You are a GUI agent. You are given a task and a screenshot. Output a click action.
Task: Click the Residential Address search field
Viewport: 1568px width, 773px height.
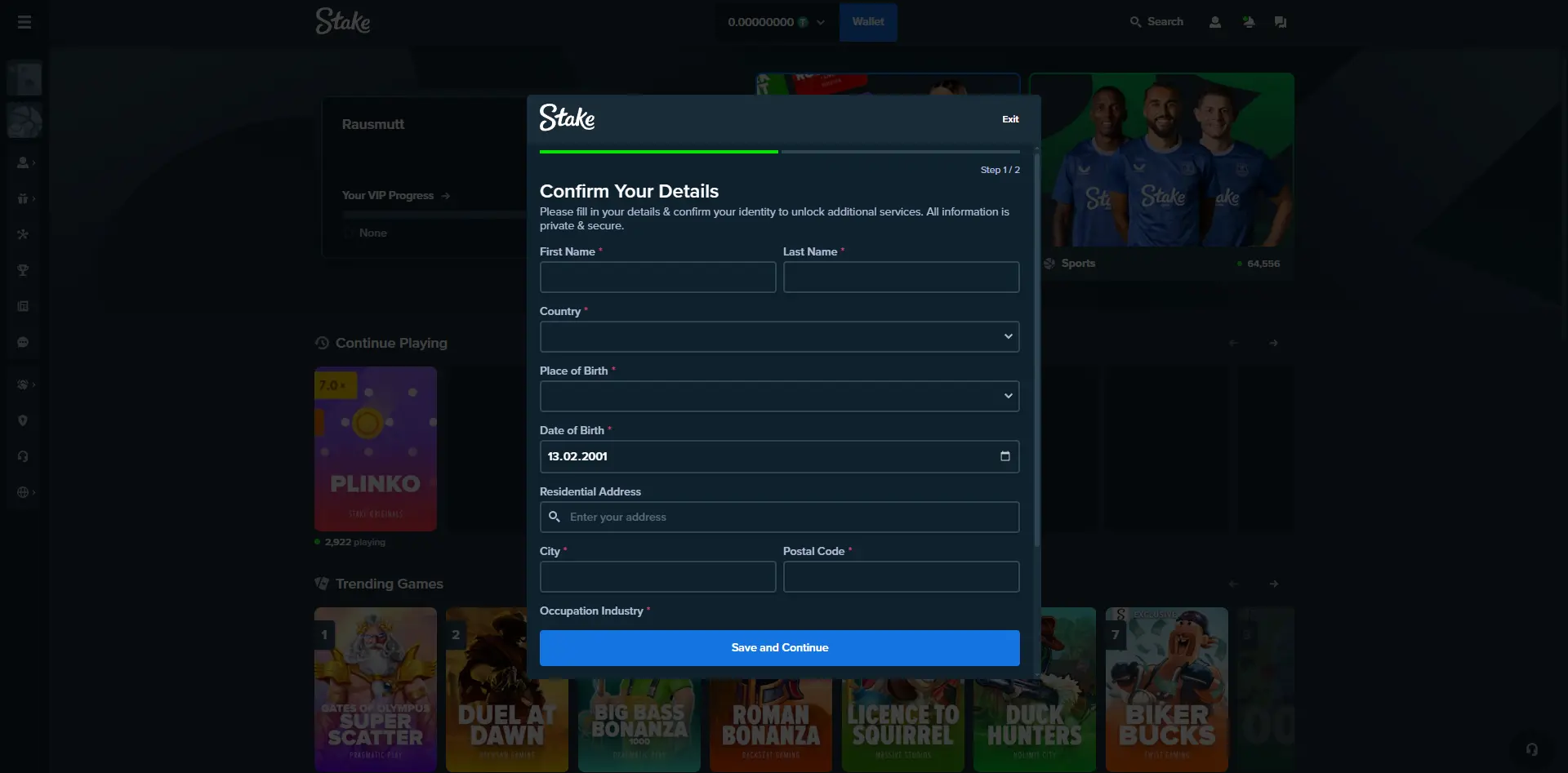coord(779,517)
